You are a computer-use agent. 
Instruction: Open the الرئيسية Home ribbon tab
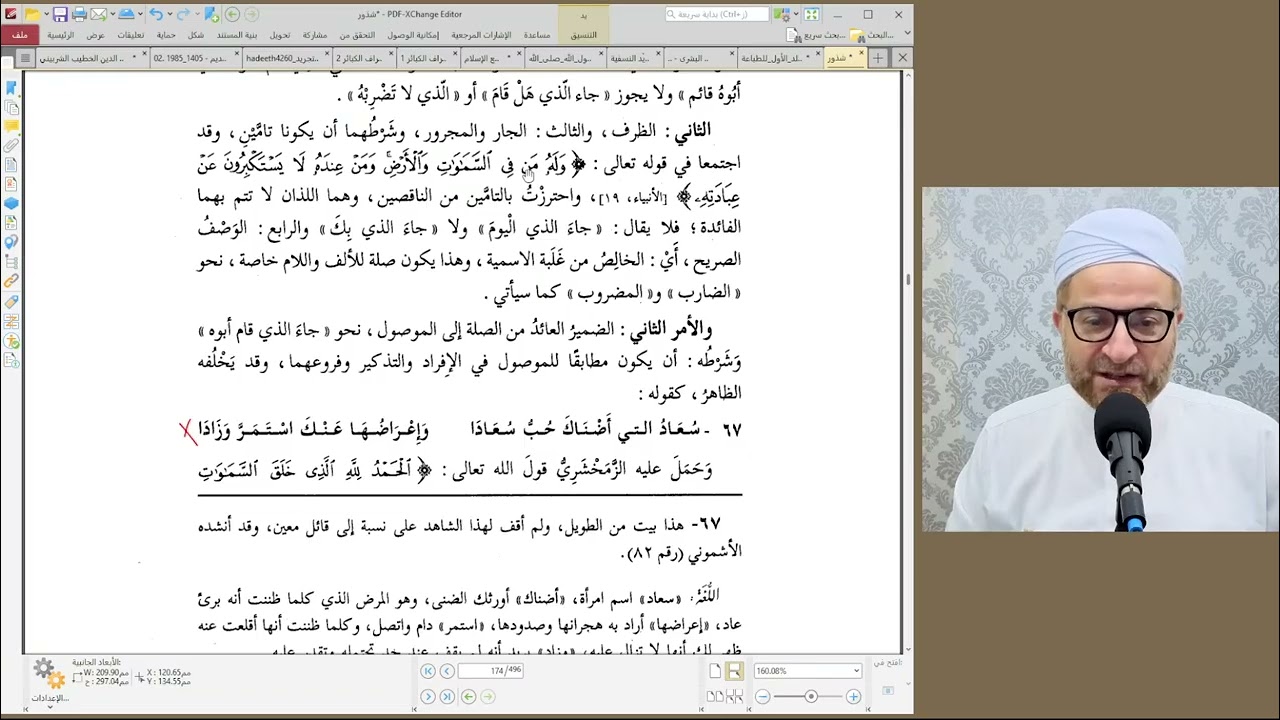coord(60,35)
